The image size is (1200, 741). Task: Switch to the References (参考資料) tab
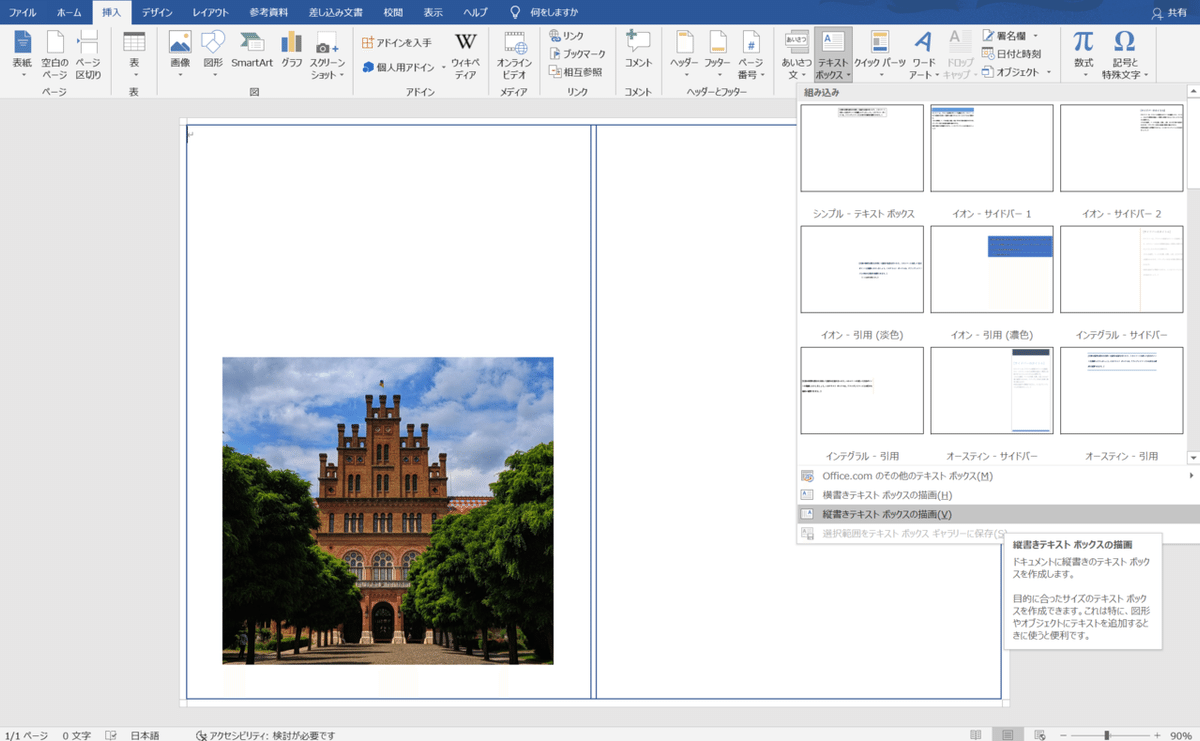coord(268,12)
